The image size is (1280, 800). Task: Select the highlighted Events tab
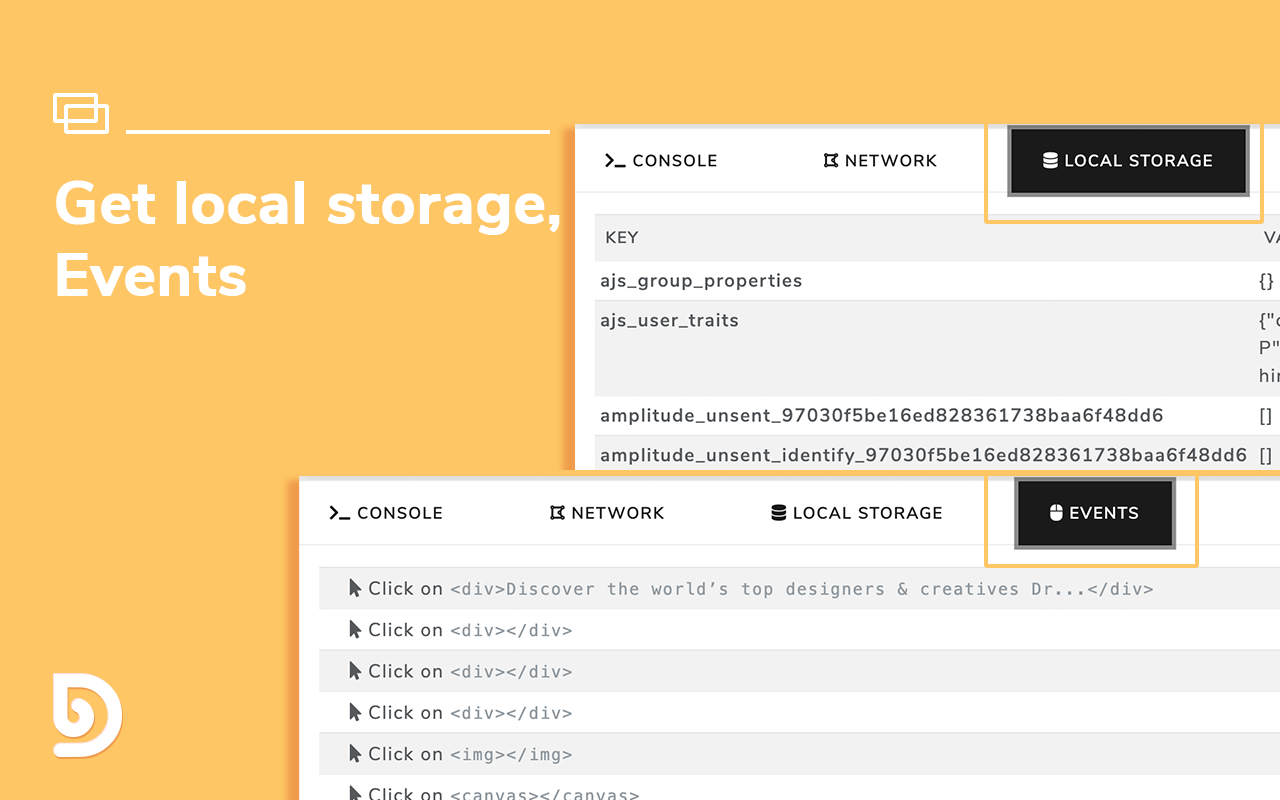click(1094, 513)
